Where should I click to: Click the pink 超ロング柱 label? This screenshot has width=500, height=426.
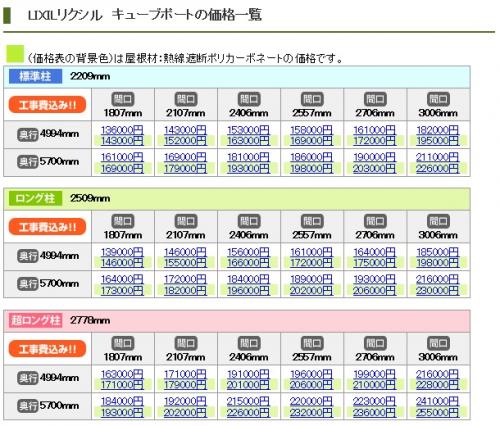[35, 320]
